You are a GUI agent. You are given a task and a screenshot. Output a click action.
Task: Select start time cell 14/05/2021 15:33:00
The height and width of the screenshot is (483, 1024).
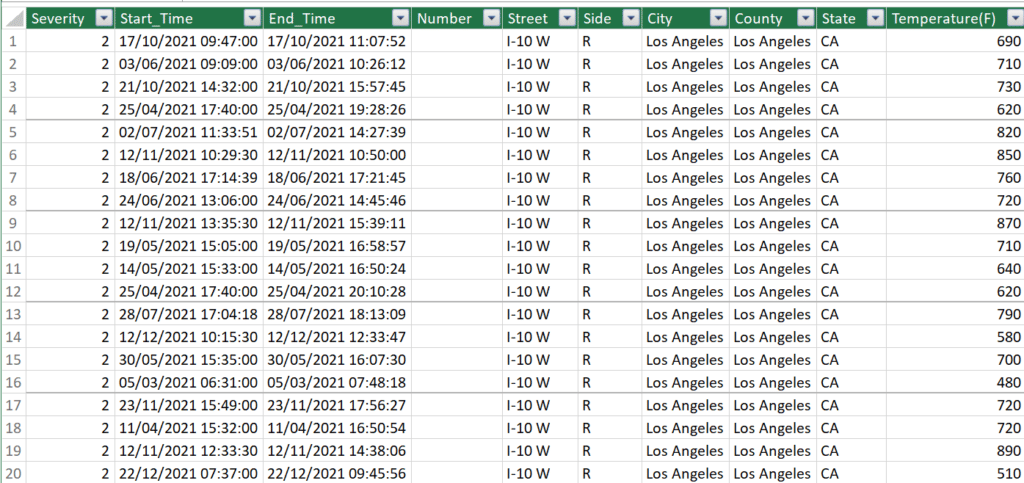pos(189,268)
